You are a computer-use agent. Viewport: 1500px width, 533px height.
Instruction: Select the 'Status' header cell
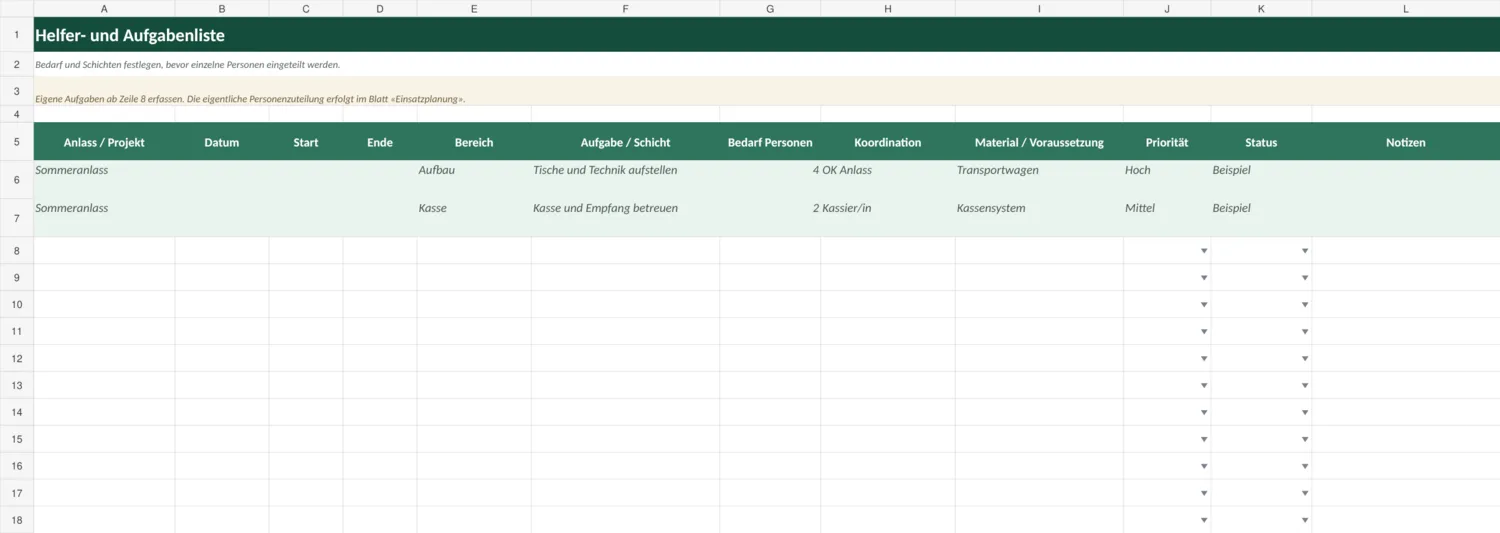pyautogui.click(x=1261, y=142)
